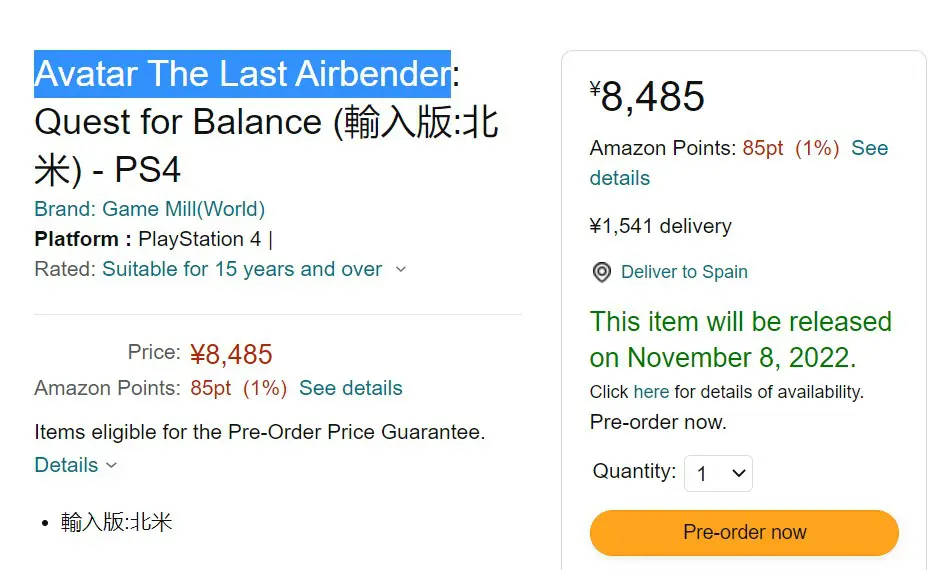Viewport: 931px width, 570px height.
Task: Click the red ¥8,485 price text
Action: tap(231, 354)
